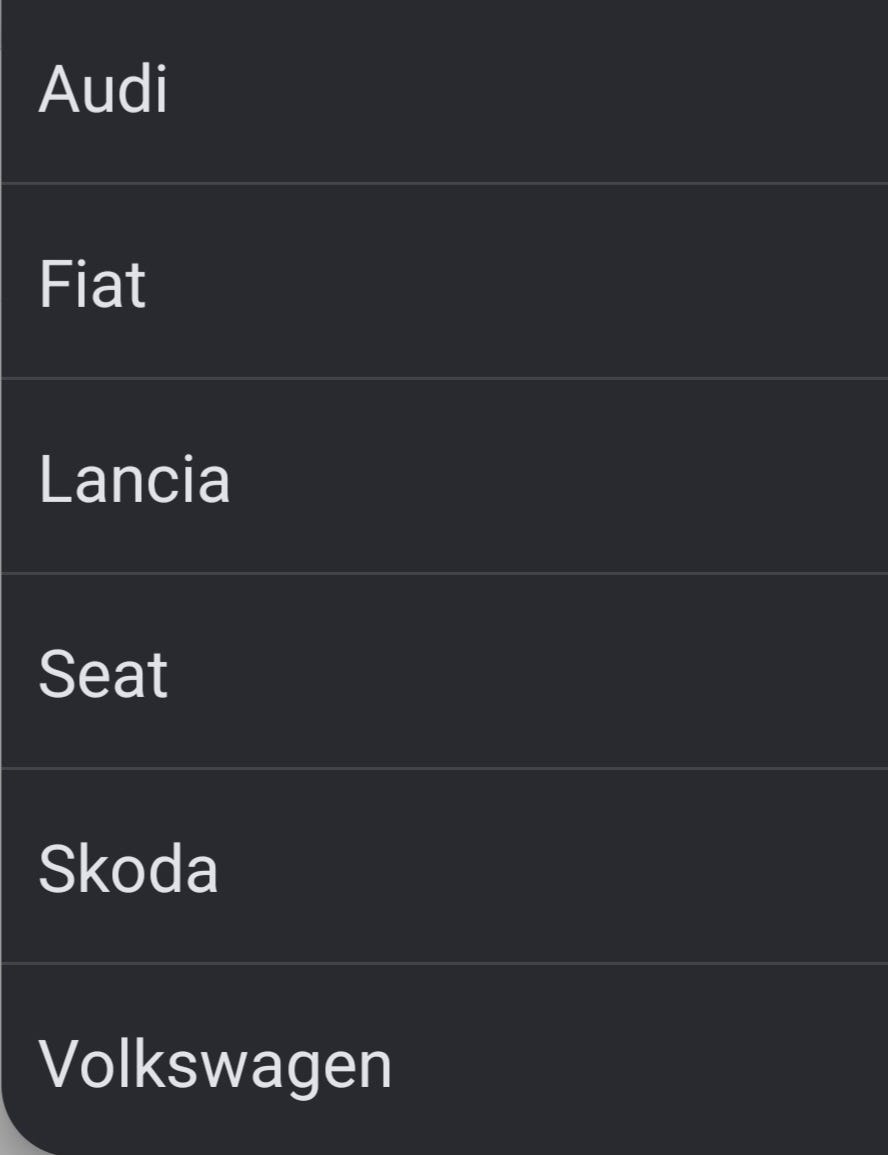The image size is (888, 1155).
Task: Set the car make to Audi
Action: pyautogui.click(x=104, y=90)
